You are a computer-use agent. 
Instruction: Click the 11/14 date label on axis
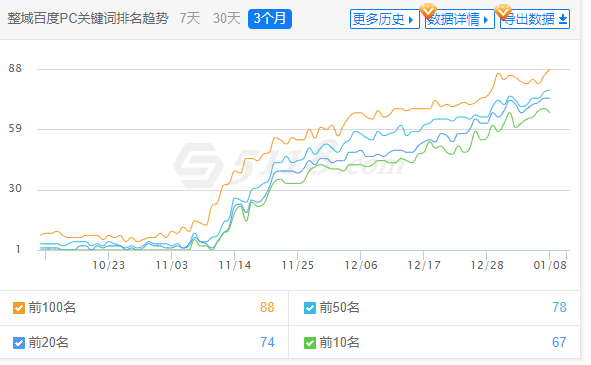pos(235,265)
